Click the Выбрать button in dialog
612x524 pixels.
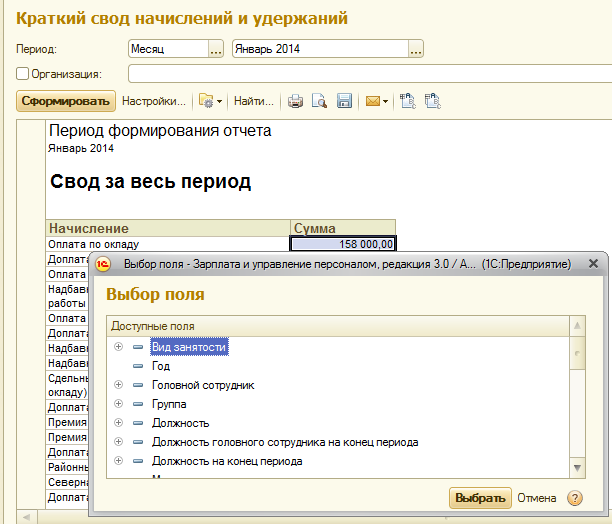tap(480, 498)
